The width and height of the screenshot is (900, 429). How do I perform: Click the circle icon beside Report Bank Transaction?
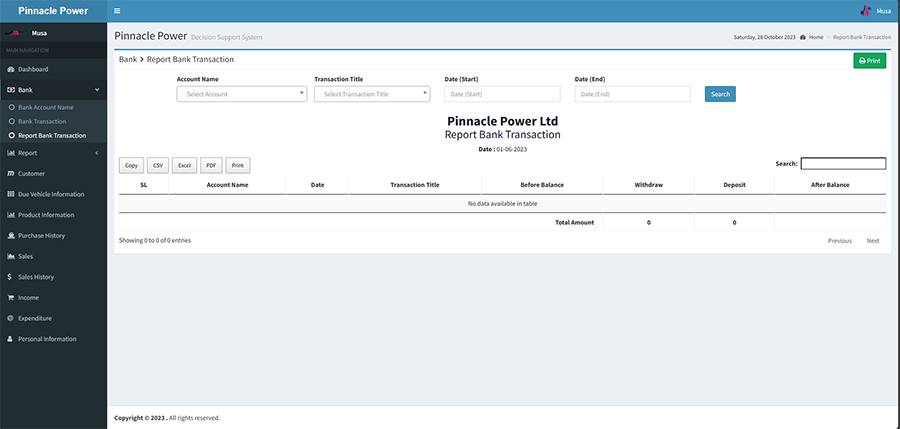tap(11, 136)
